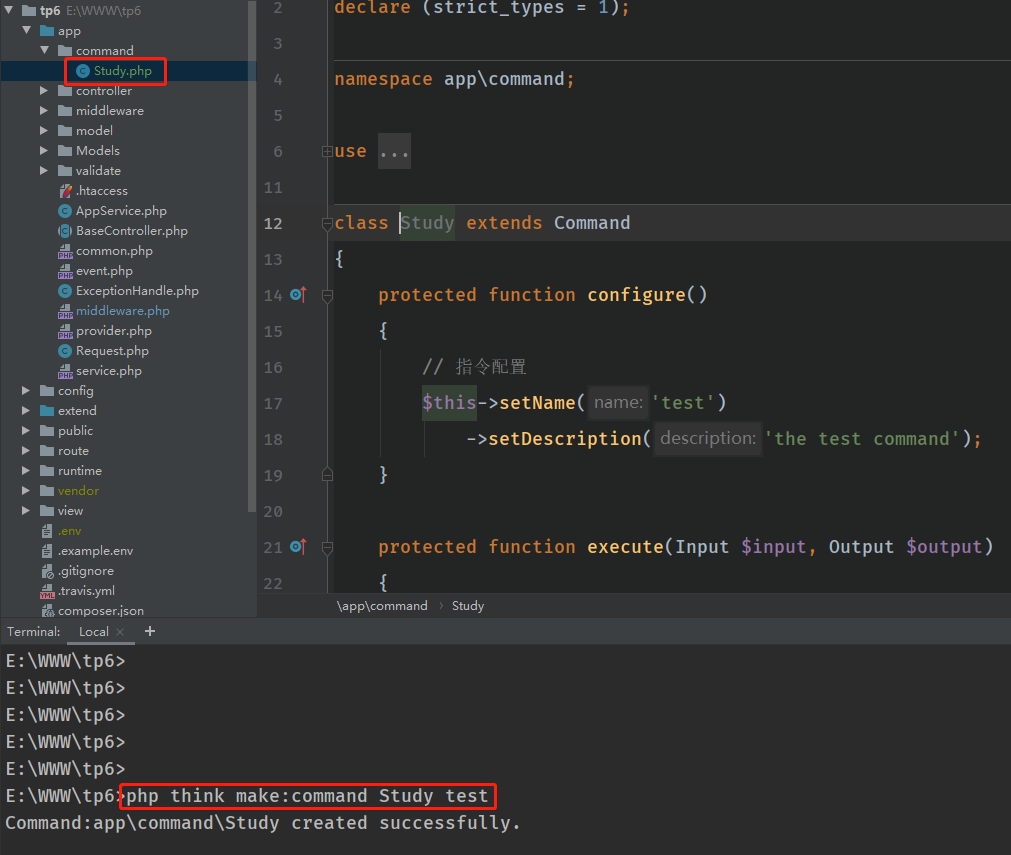Image resolution: width=1011 pixels, height=855 pixels.
Task: Click the .env file icon
Action: [47, 531]
